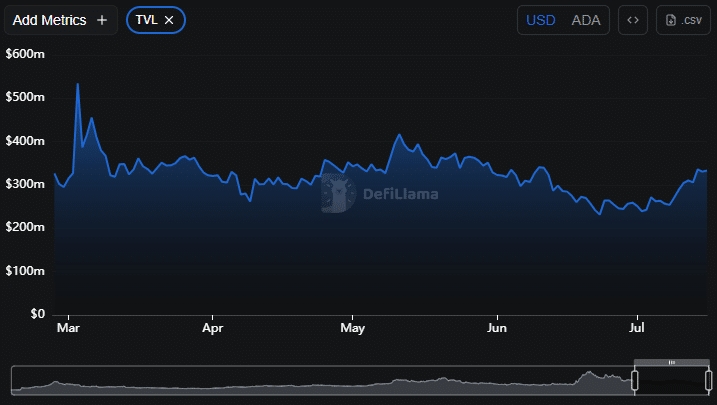Click the early March peak on TVL line
Image resolution: width=717 pixels, height=405 pixels.
[78, 85]
